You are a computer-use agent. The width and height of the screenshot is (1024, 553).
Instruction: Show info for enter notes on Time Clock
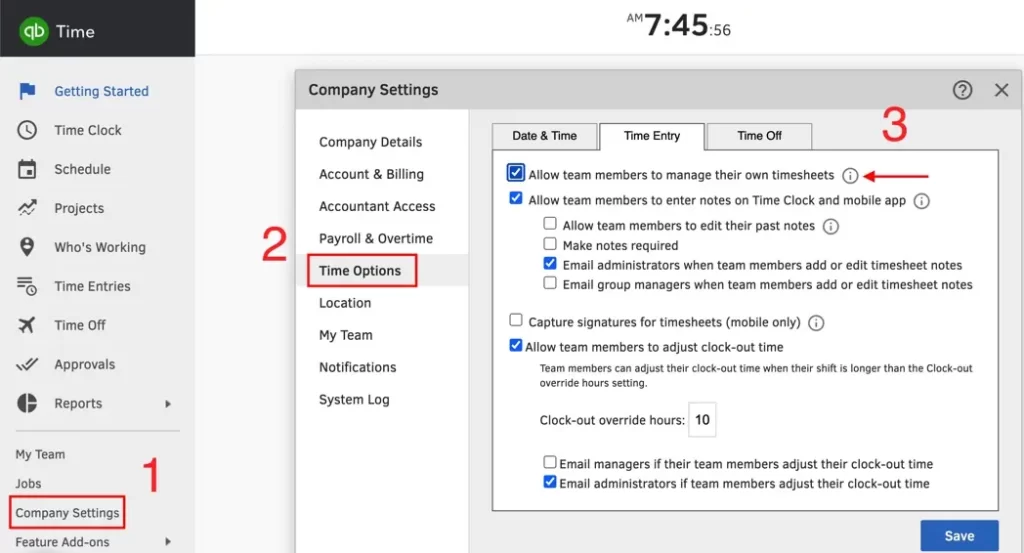(921, 201)
